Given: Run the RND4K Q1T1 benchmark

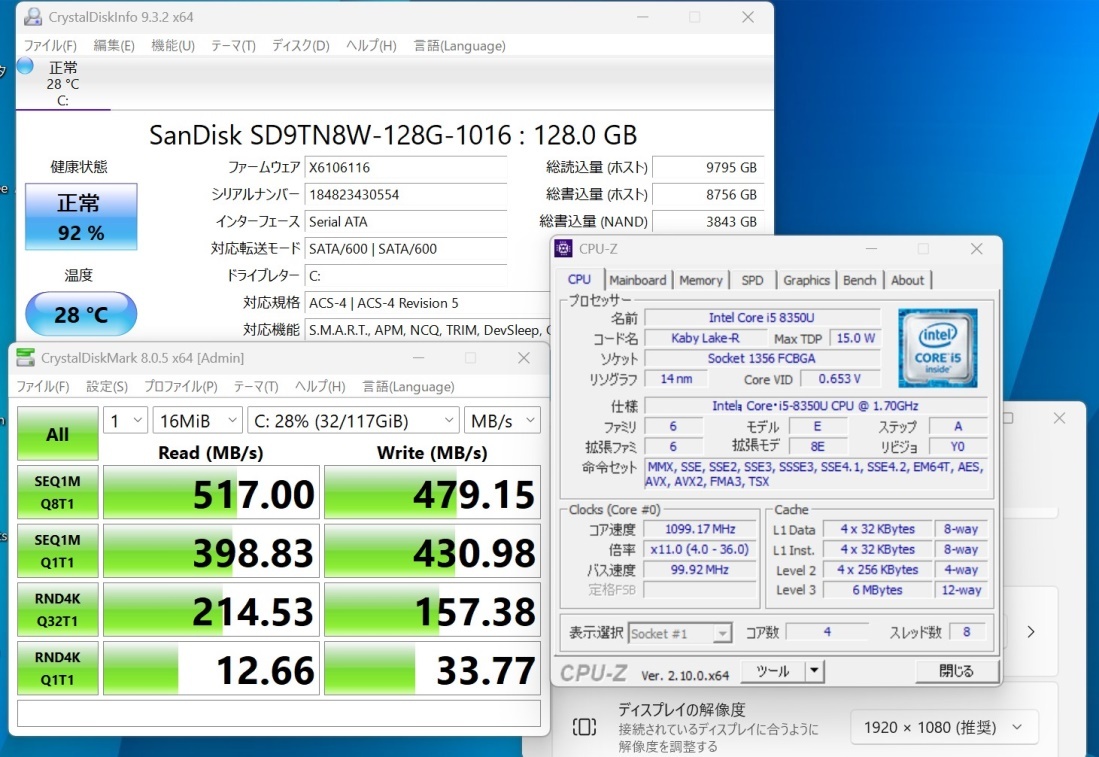Looking at the screenshot, I should pyautogui.click(x=57, y=668).
